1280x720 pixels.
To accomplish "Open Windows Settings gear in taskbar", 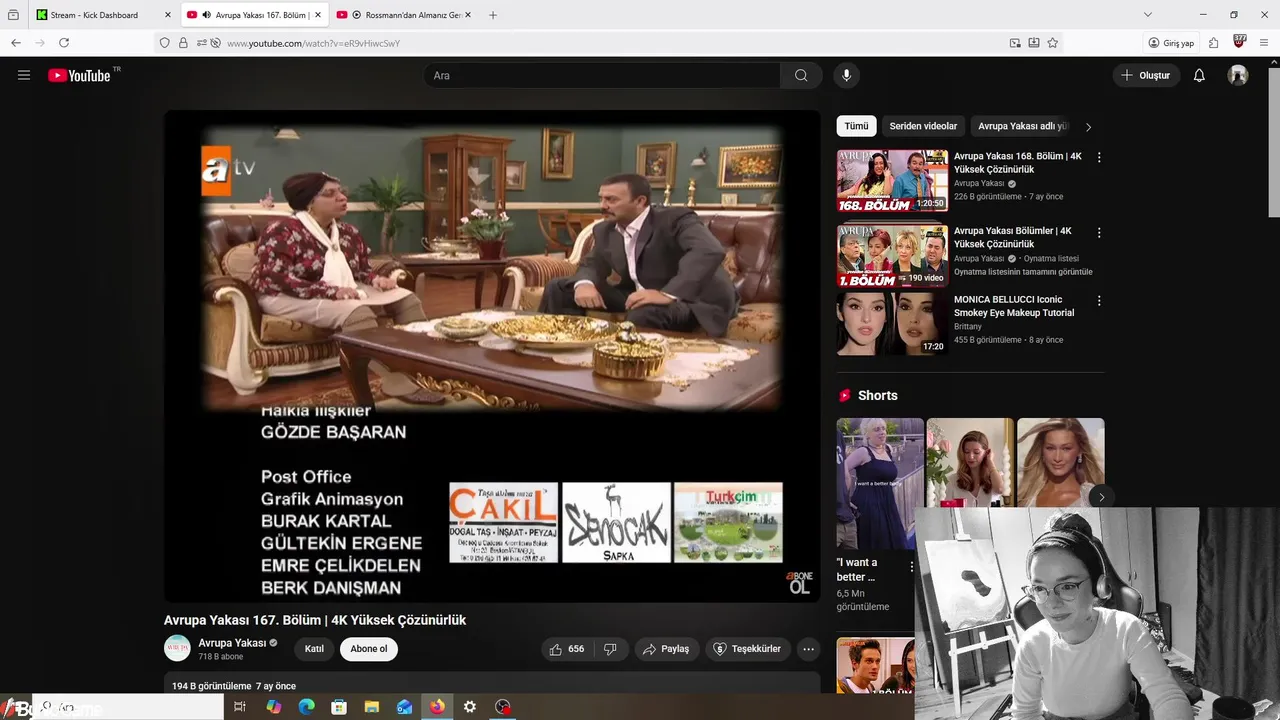I will (x=470, y=707).
